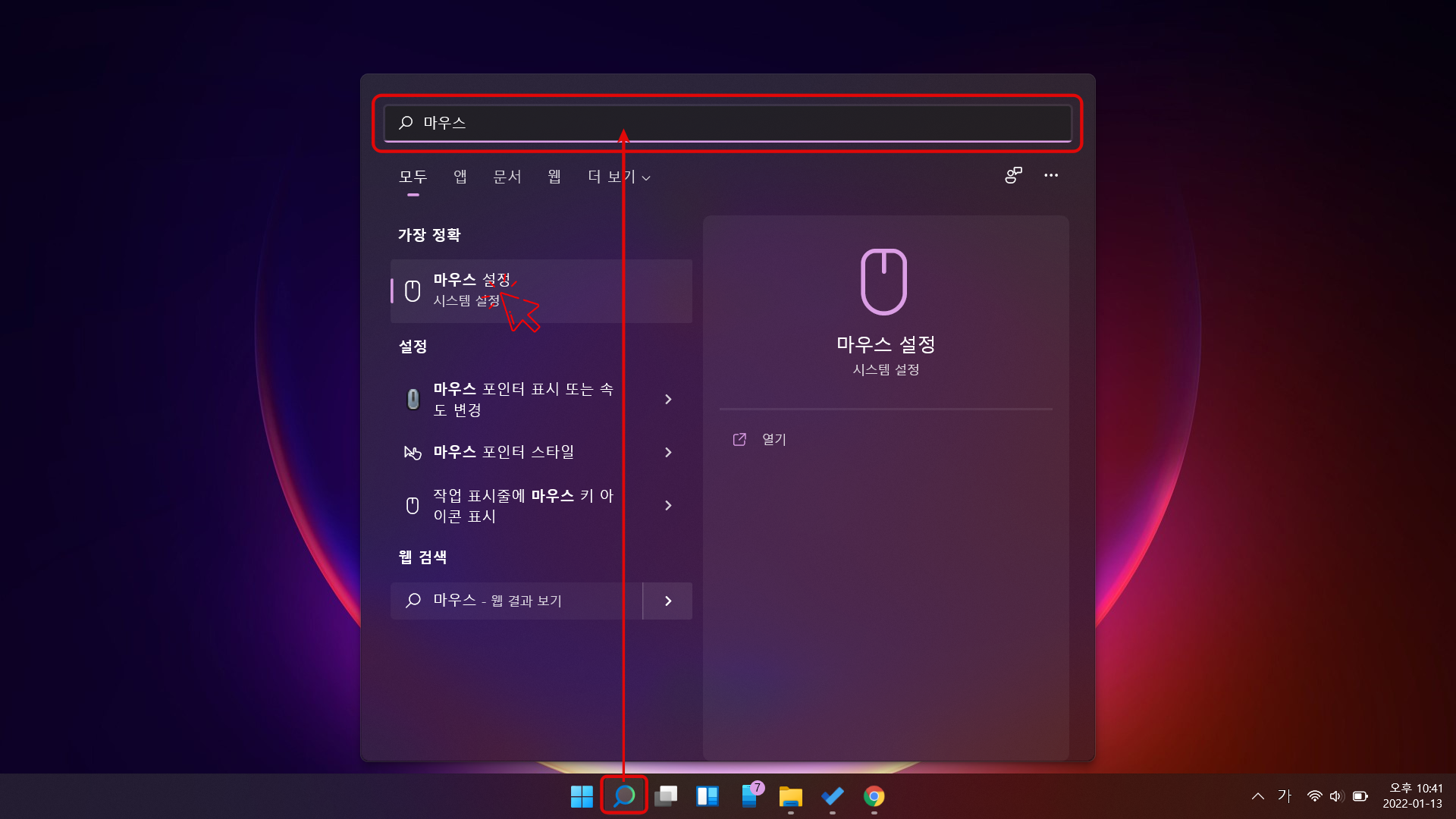This screenshot has width=1456, height=819.
Task: Open the phone app showing 7 notifications
Action: point(749,797)
